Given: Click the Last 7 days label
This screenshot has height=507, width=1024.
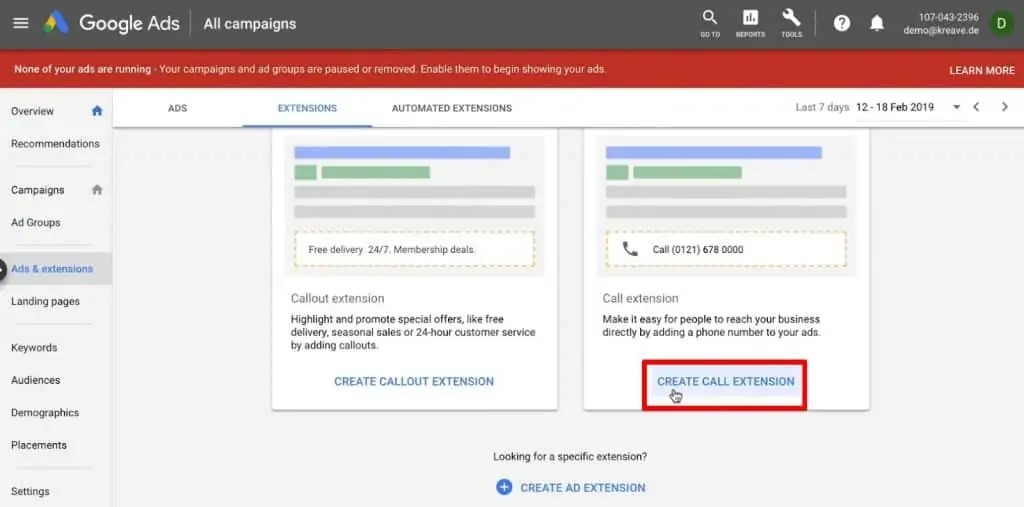Looking at the screenshot, I should (x=822, y=107).
